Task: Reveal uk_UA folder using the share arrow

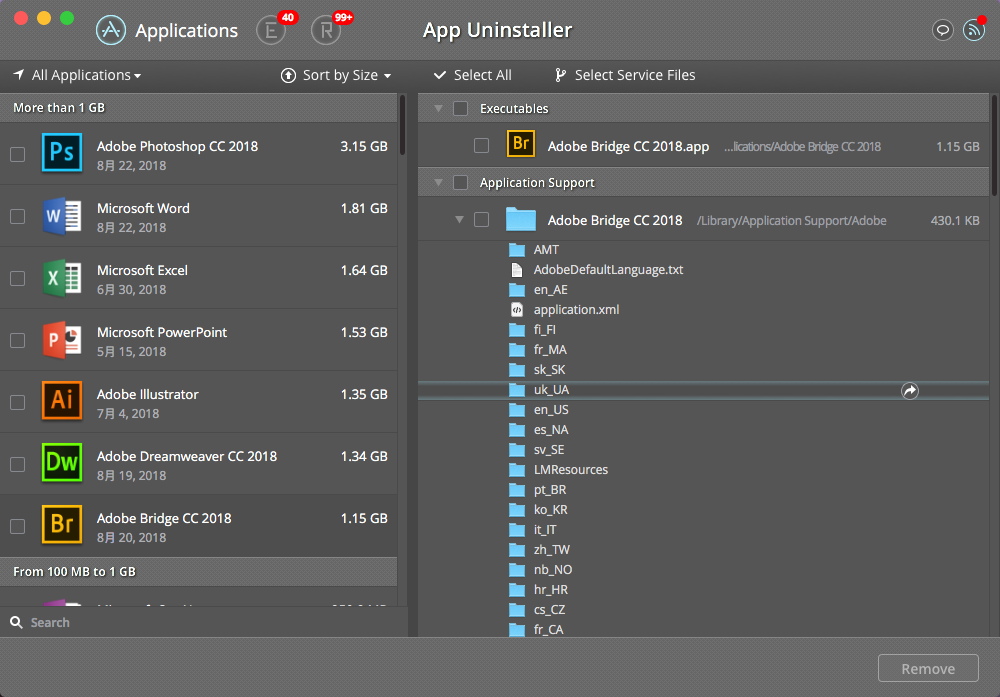Action: pos(910,391)
